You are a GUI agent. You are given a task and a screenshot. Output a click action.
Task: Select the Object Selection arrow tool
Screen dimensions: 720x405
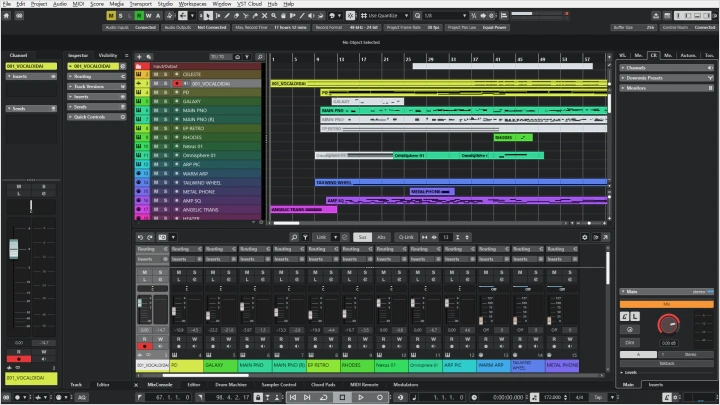pos(208,16)
